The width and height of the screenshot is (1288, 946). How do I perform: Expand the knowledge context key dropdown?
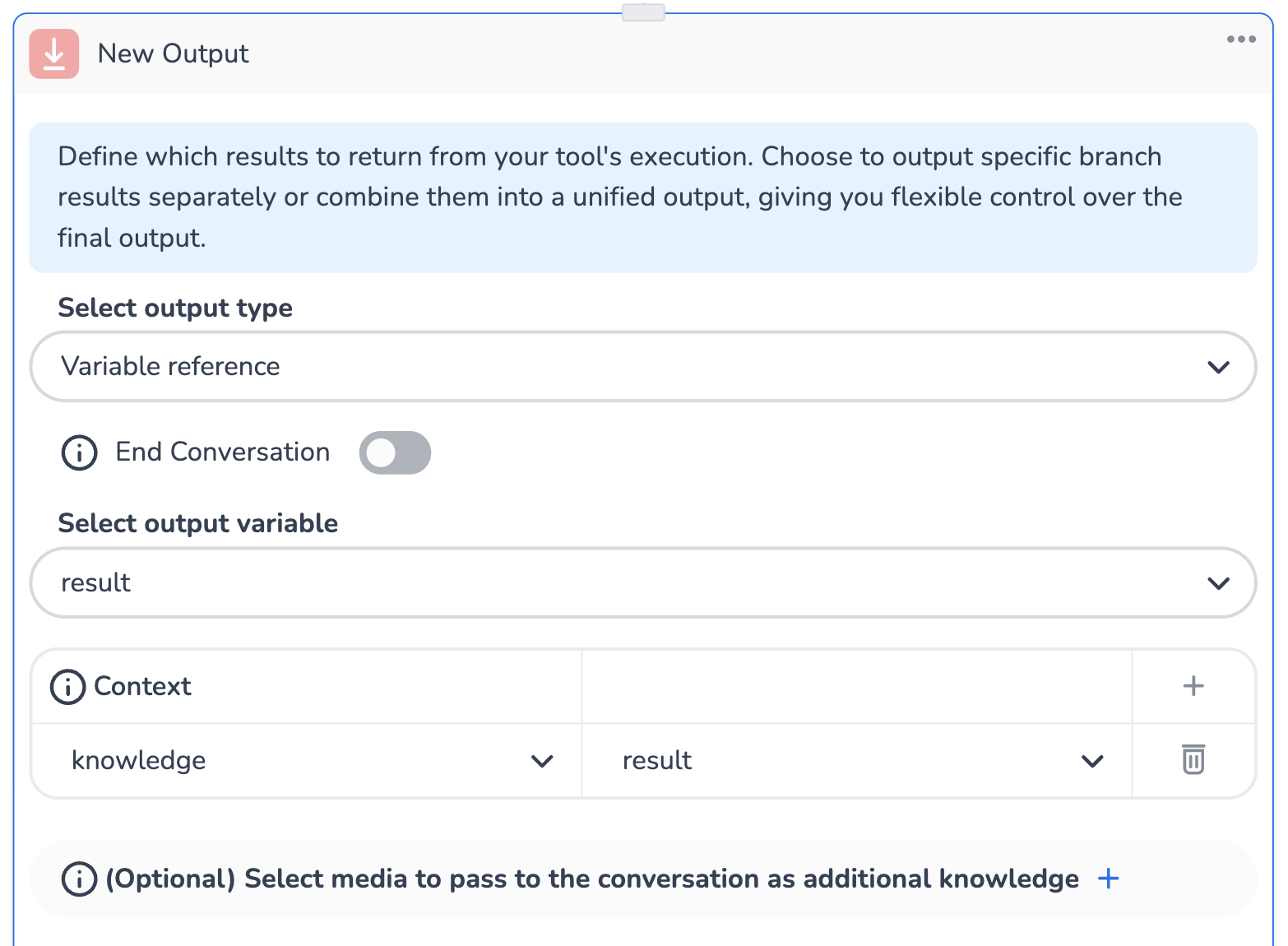[306, 760]
